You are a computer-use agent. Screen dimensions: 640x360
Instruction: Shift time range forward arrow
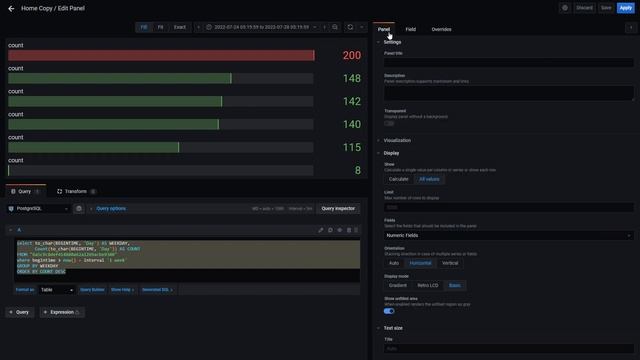pyautogui.click(x=324, y=27)
